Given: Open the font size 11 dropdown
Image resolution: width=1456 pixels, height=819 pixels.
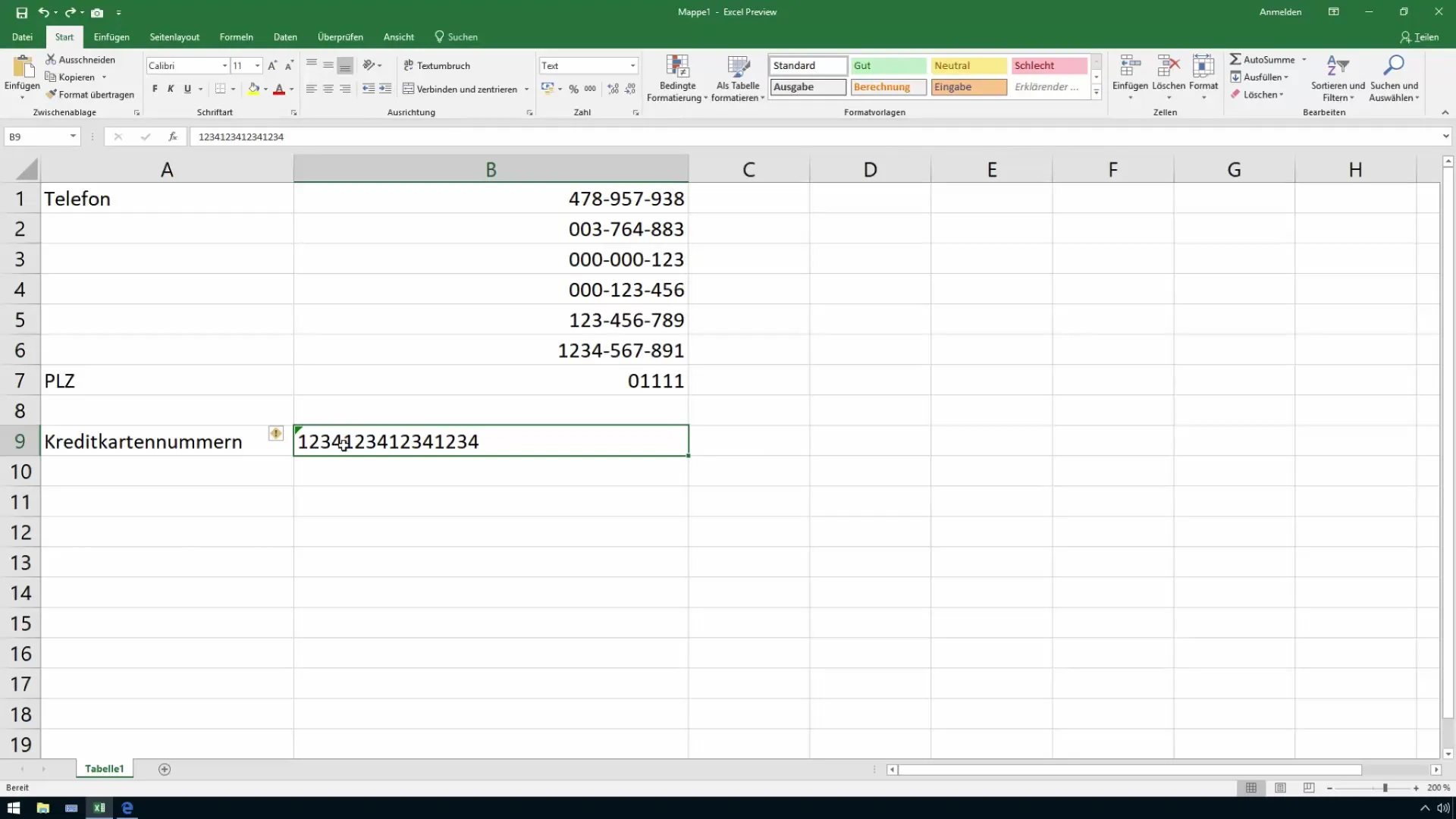Looking at the screenshot, I should tap(257, 66).
